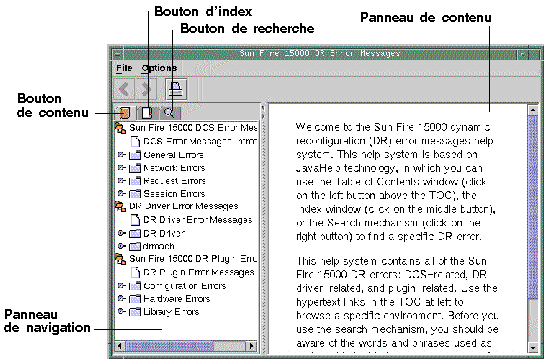Click the content pane scroll up arrow
The height and width of the screenshot is (364, 549).
(x=533, y=110)
